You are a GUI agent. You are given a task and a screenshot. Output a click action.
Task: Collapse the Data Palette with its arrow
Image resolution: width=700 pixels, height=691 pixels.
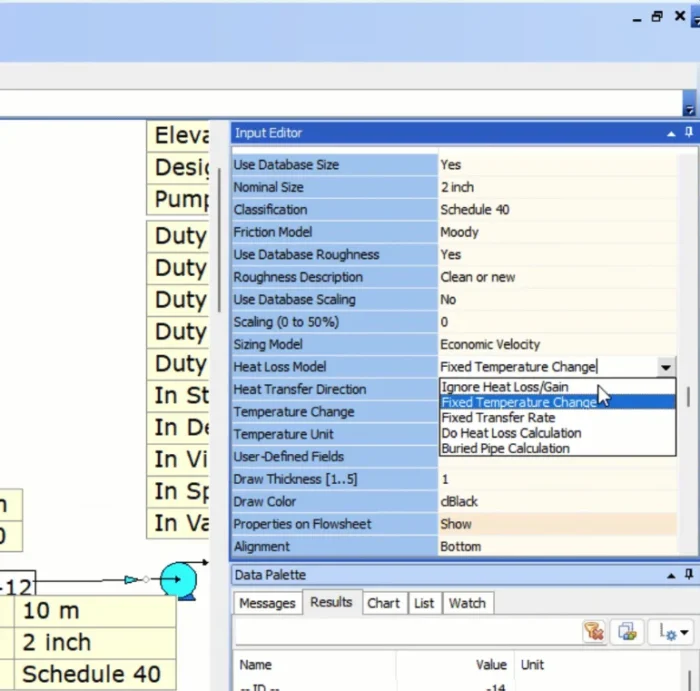[x=671, y=575]
